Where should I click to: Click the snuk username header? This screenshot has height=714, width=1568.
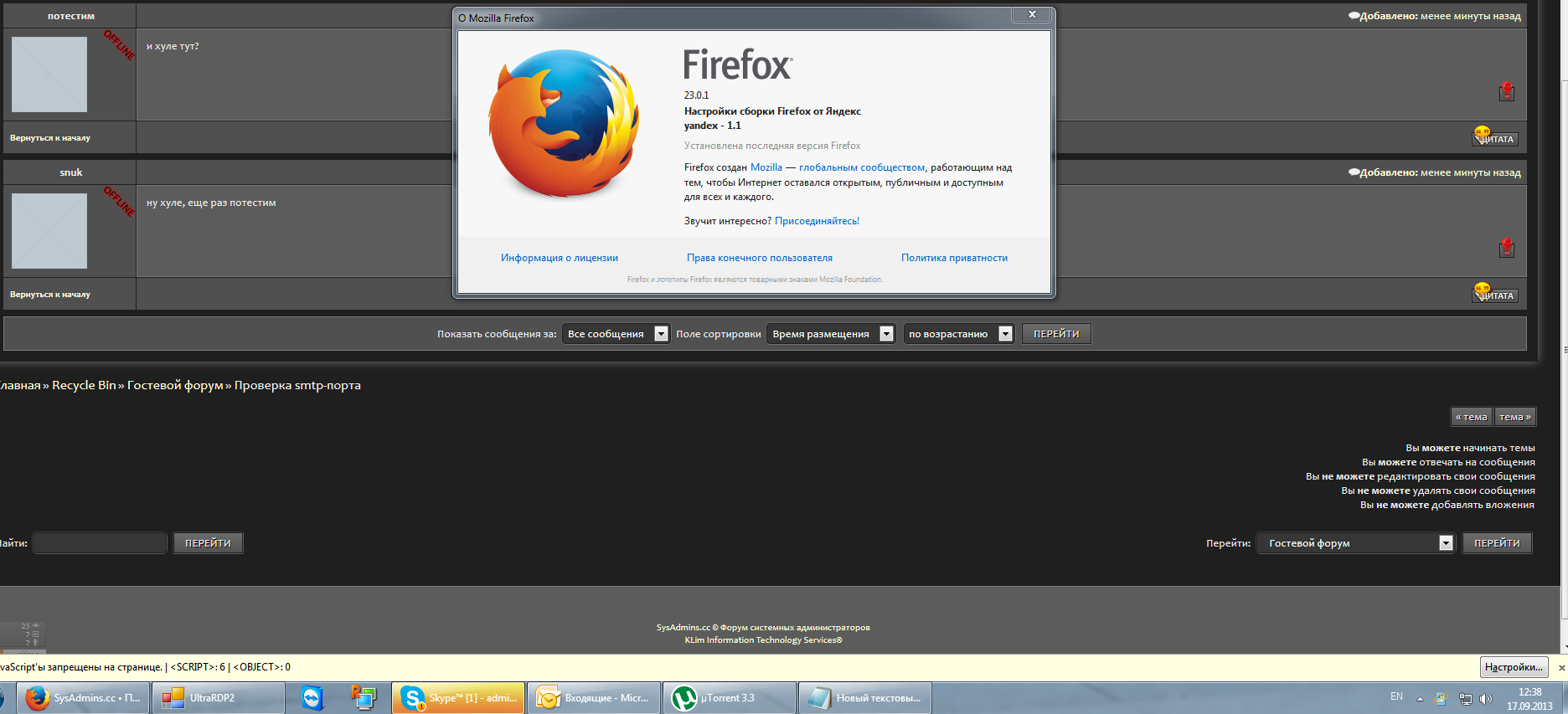tap(71, 172)
